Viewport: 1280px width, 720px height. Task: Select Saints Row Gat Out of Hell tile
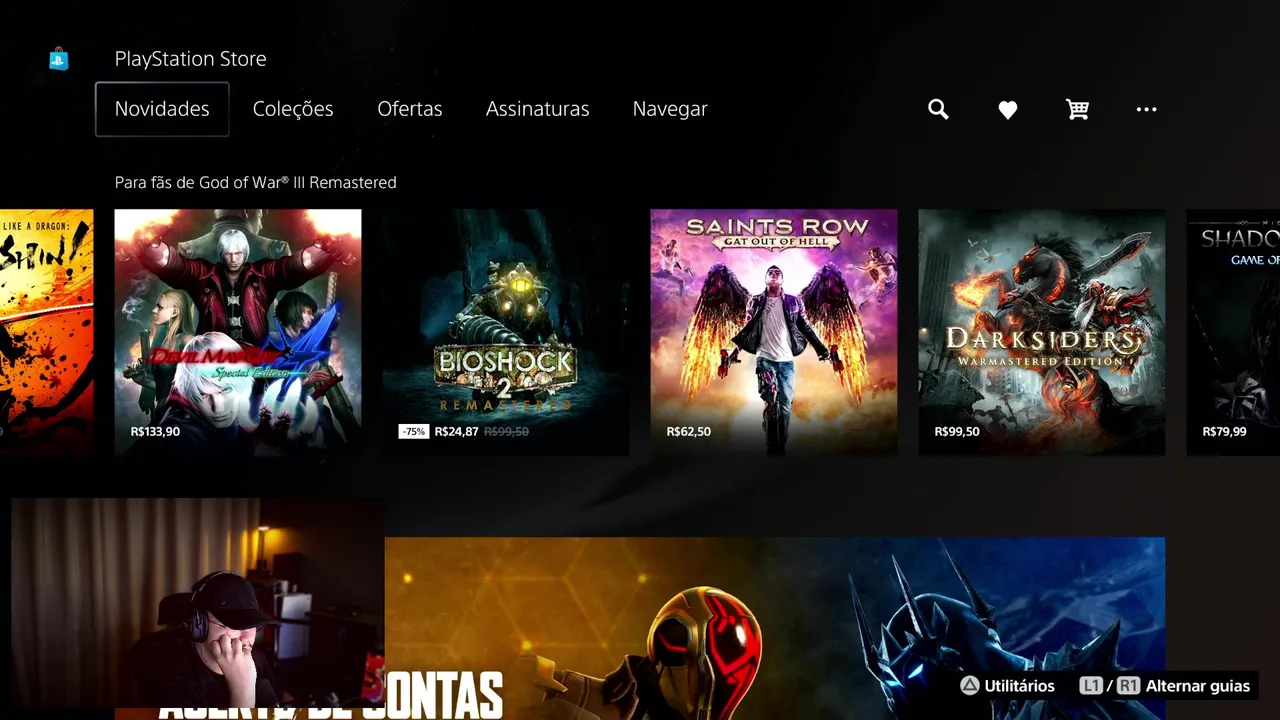774,332
